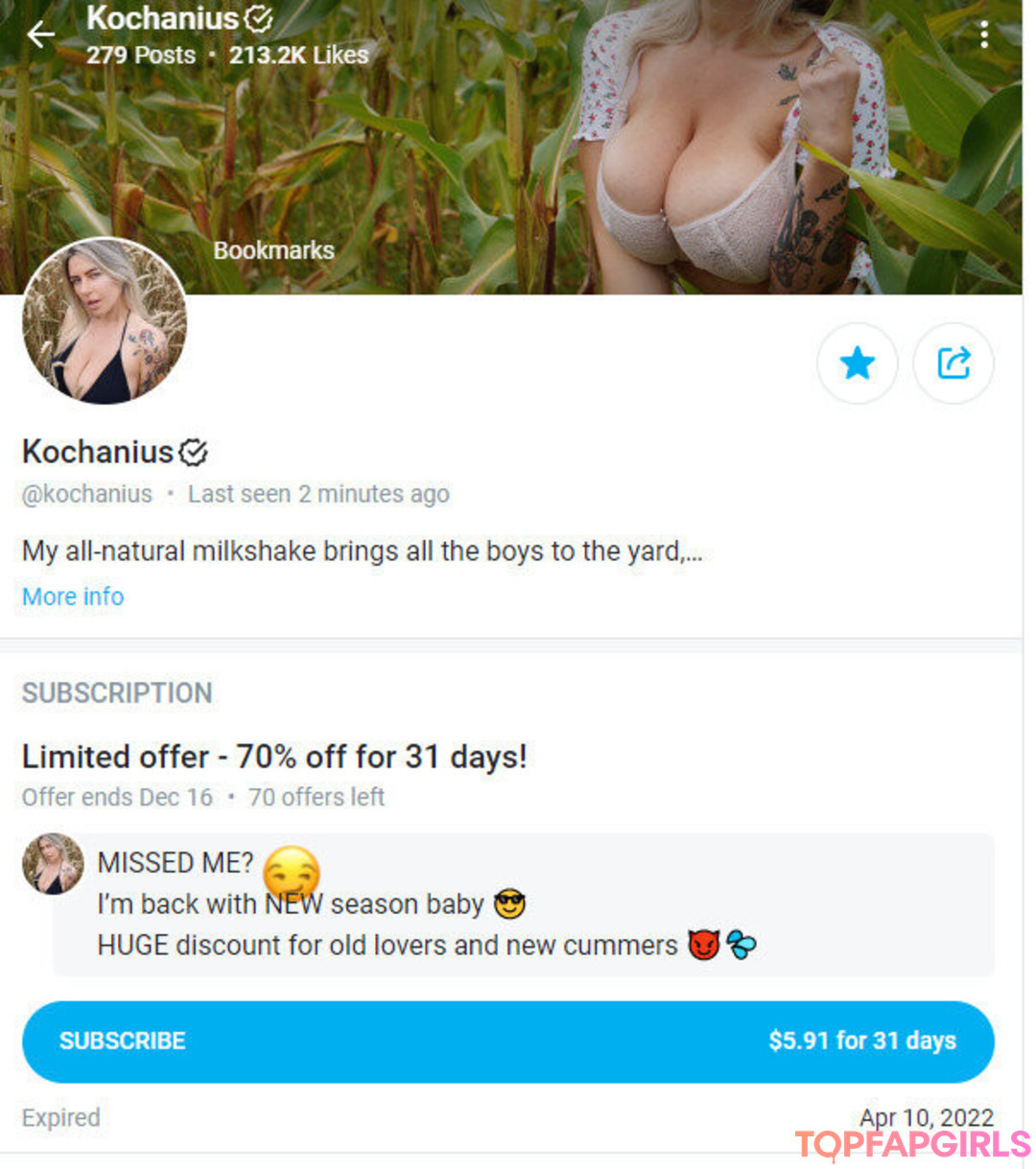Click the SUBSCRIPTION section header
The width and height of the screenshot is (1036, 1169).
(x=117, y=692)
